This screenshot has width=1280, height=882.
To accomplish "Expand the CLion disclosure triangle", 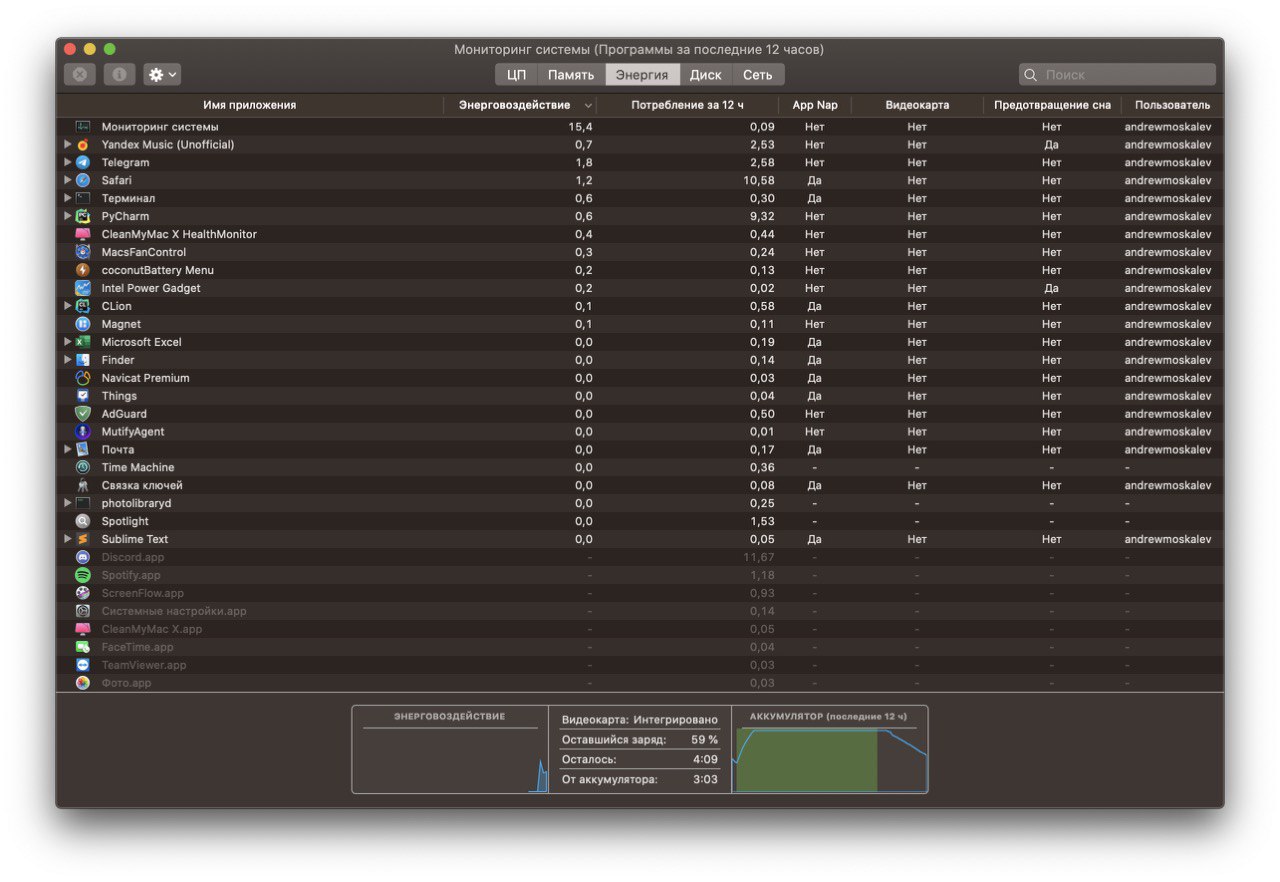I will tap(68, 306).
